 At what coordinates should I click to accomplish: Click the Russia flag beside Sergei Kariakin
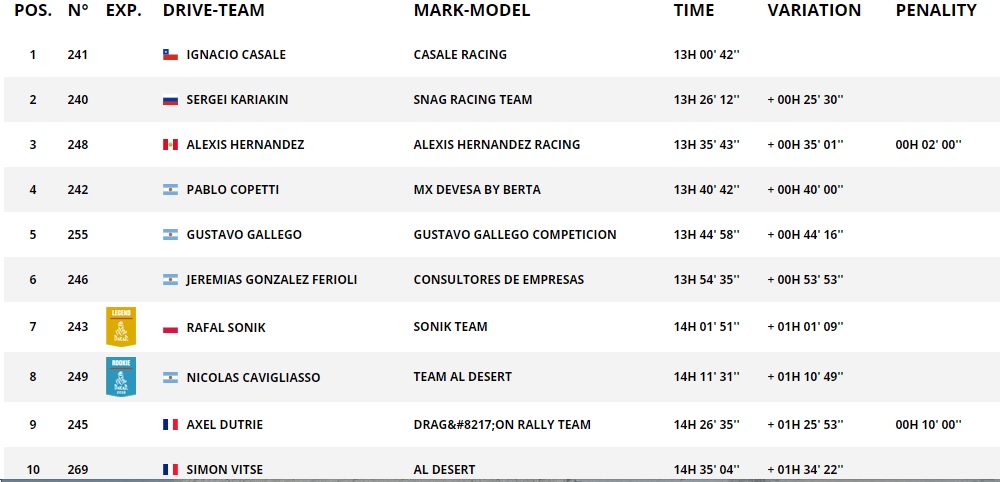tap(170, 100)
